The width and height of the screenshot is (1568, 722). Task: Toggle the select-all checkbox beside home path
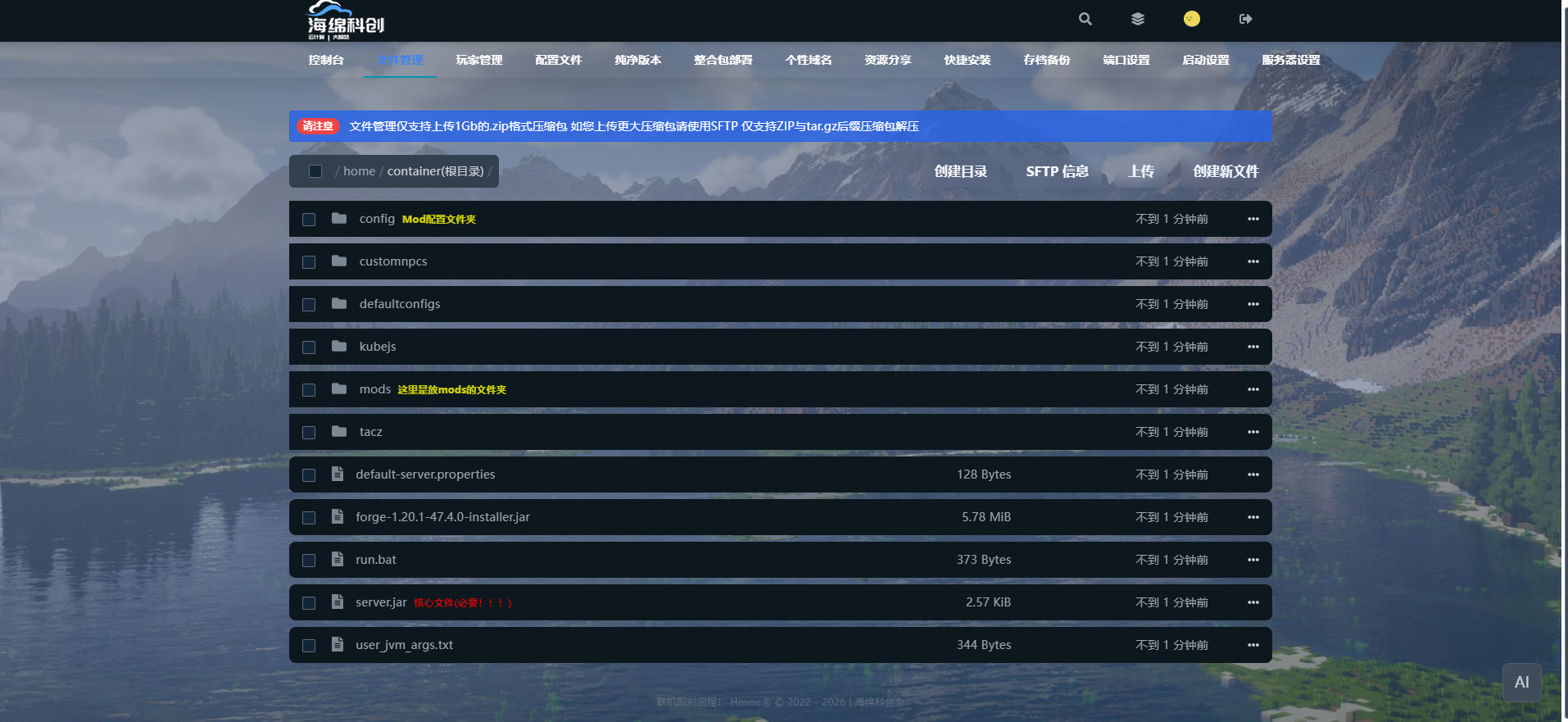315,171
